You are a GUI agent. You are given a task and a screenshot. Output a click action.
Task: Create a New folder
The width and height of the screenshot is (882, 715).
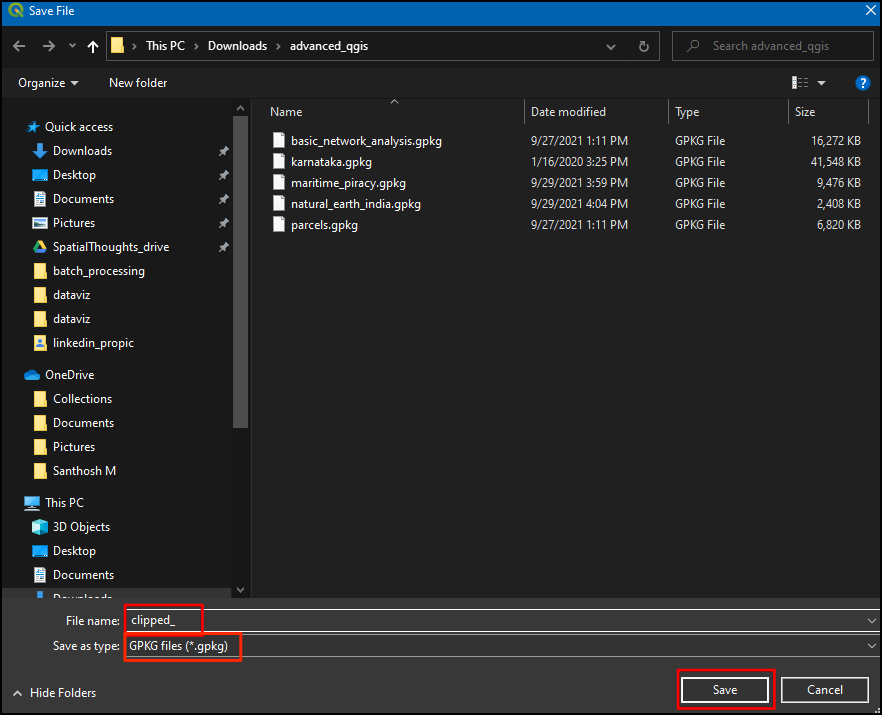pyautogui.click(x=138, y=83)
